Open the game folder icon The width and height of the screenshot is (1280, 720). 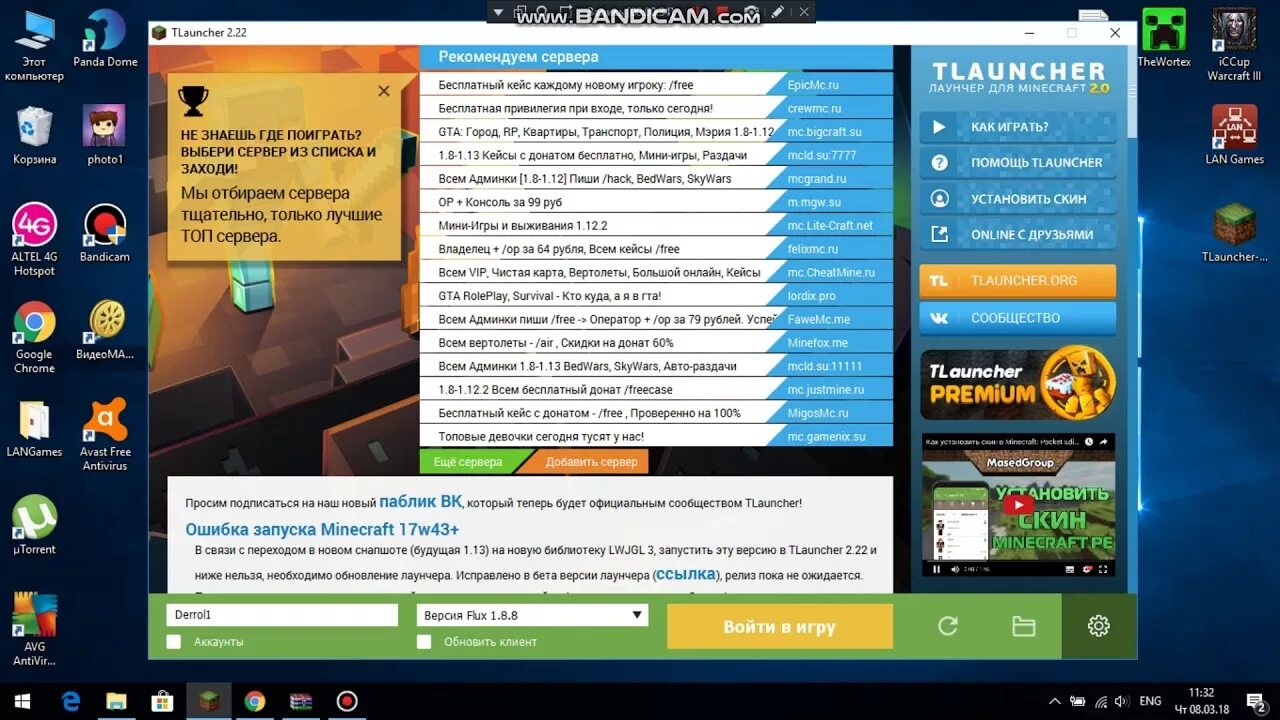tap(1023, 626)
